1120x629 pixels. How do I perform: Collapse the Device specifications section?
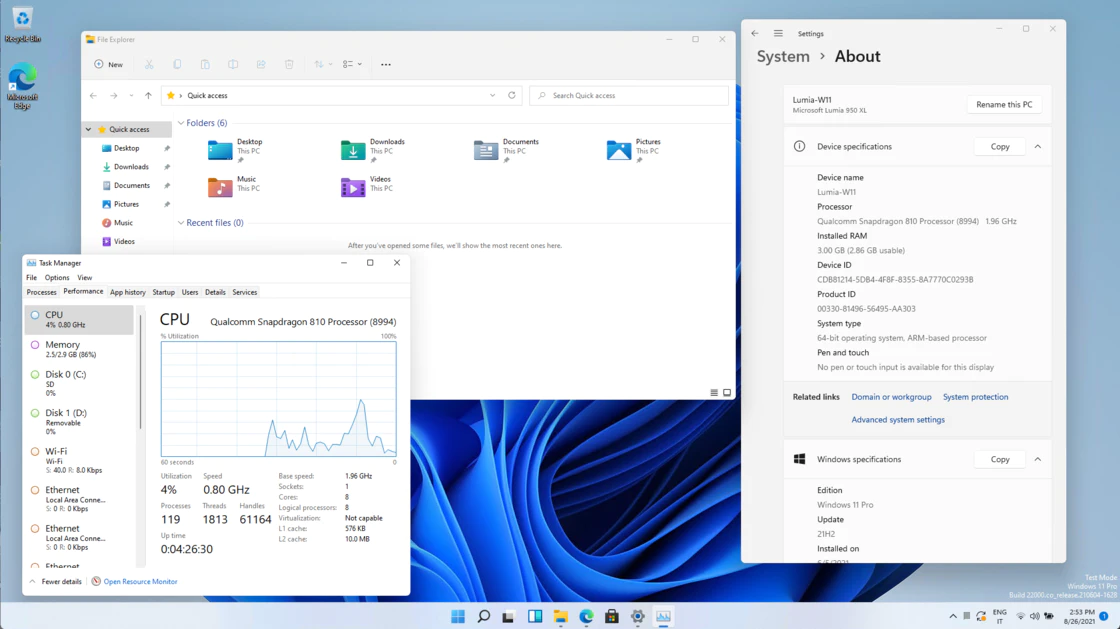click(x=1038, y=147)
